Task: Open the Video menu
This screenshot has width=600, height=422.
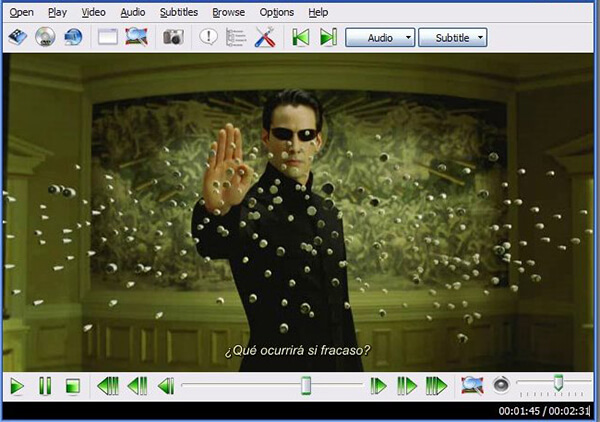Action: point(93,13)
